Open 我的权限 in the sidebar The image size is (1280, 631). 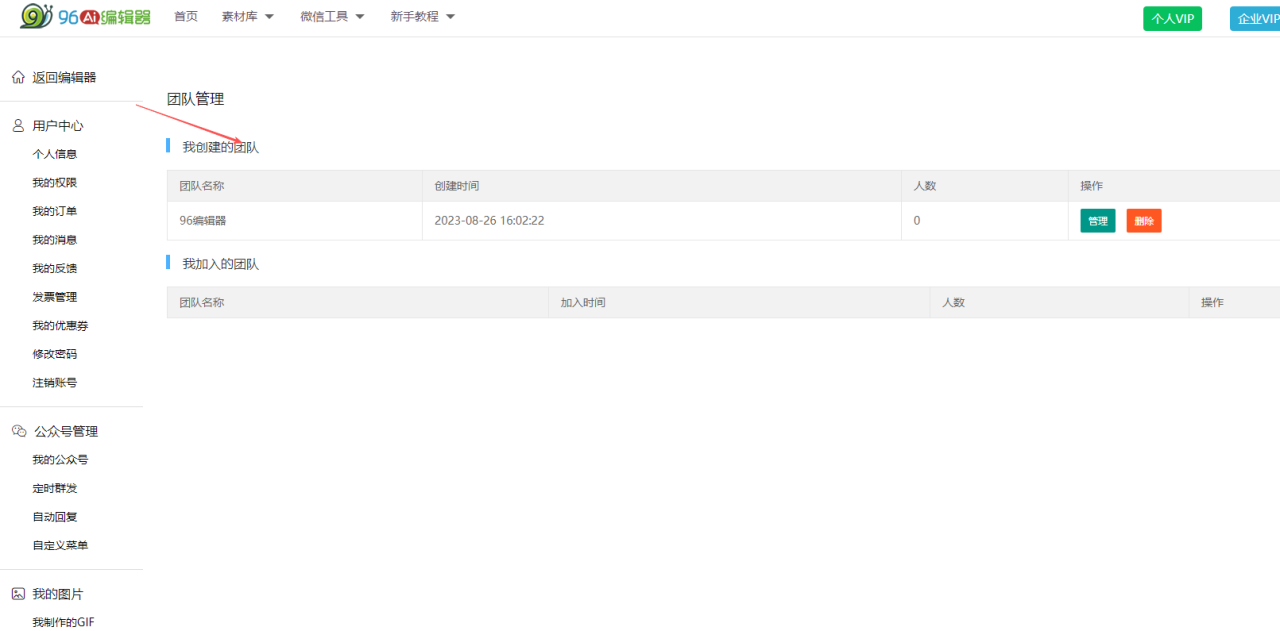tap(54, 183)
